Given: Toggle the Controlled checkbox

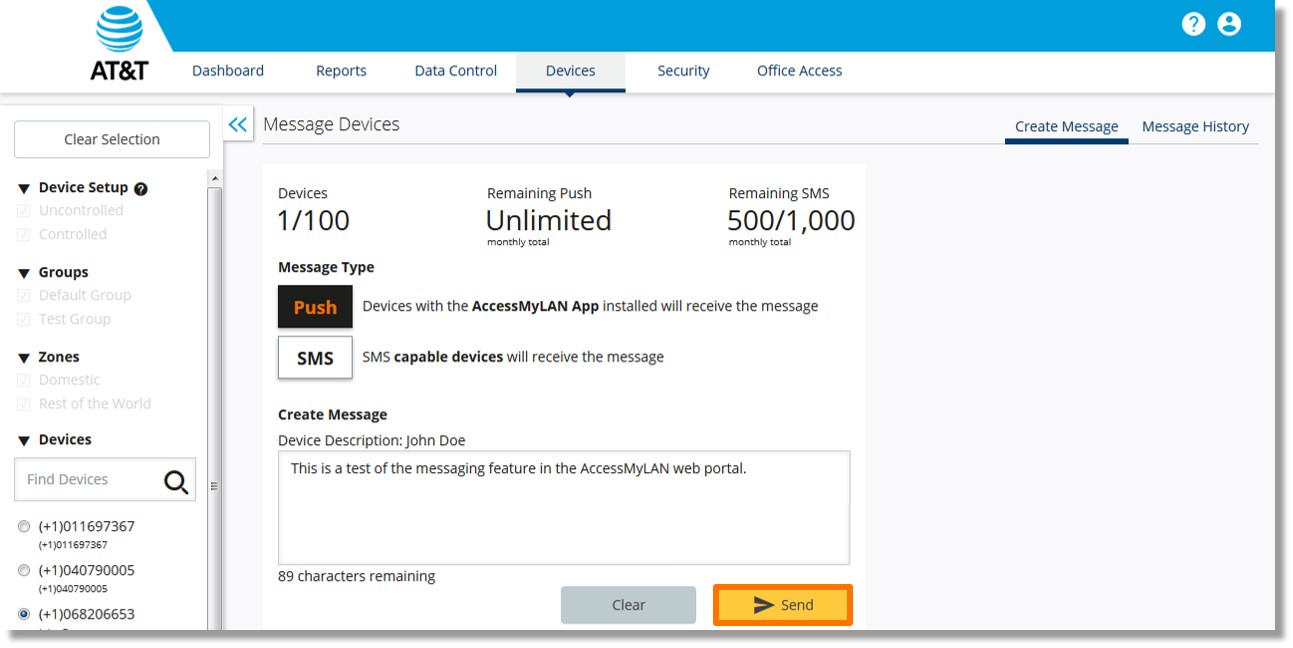Looking at the screenshot, I should 24,235.
